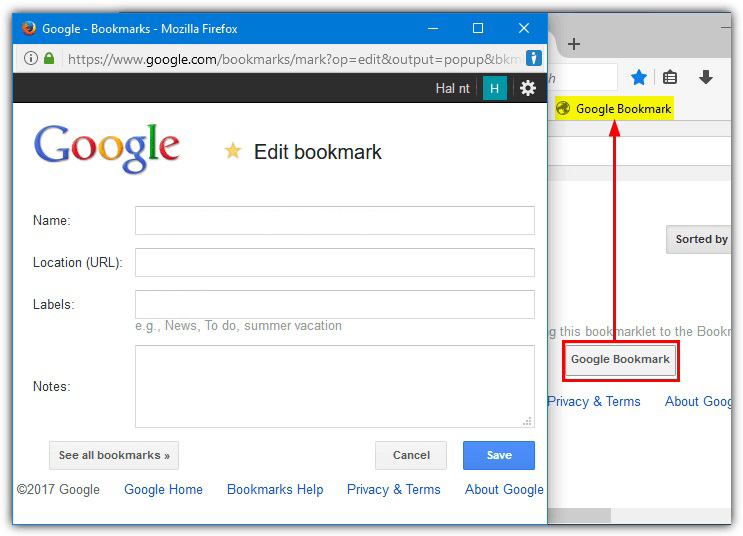Click the Hal nt account name
Viewport: 743px width, 536px height.
point(452,89)
